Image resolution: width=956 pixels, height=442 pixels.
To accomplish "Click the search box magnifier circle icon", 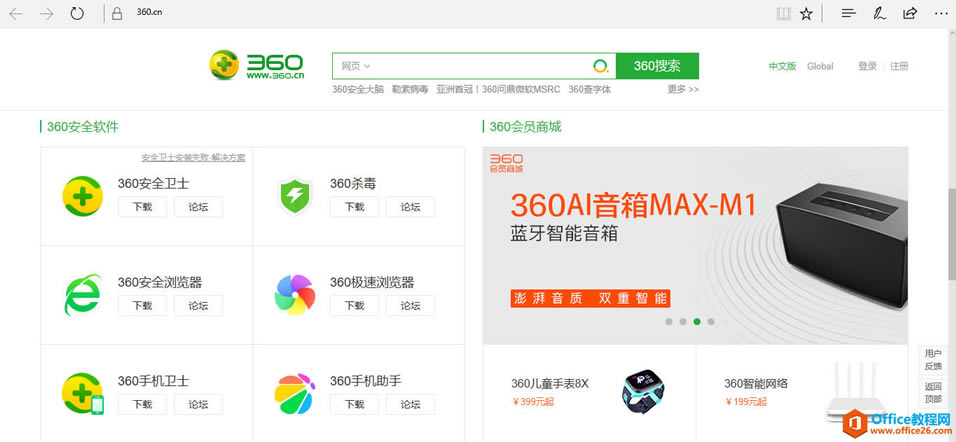I will tap(601, 66).
